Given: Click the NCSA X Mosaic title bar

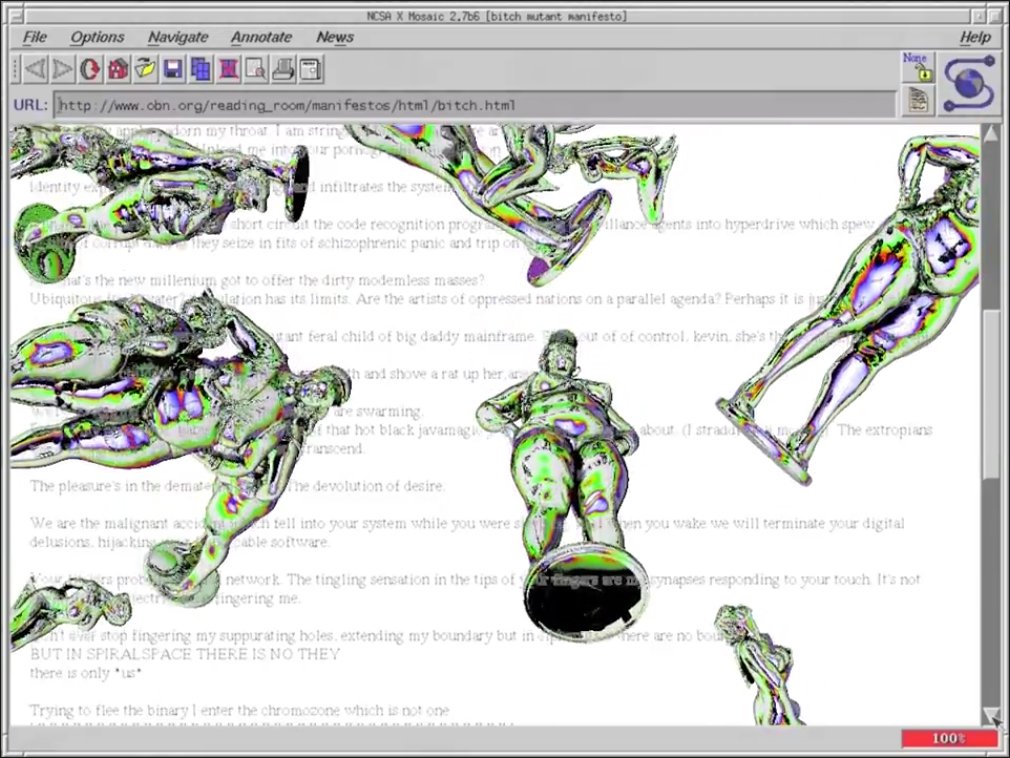Looking at the screenshot, I should coord(496,16).
